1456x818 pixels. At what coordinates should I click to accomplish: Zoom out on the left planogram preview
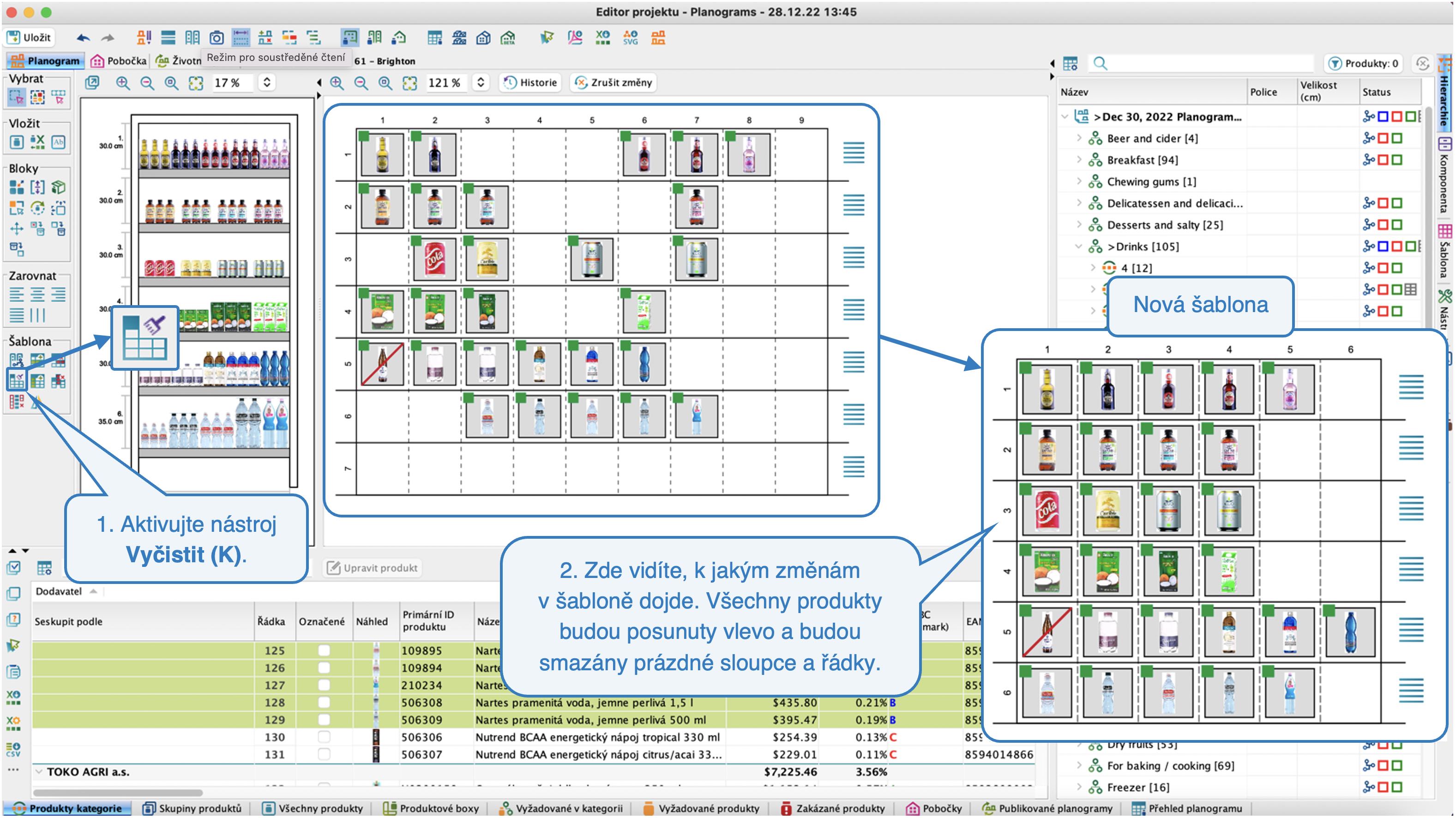(x=147, y=83)
